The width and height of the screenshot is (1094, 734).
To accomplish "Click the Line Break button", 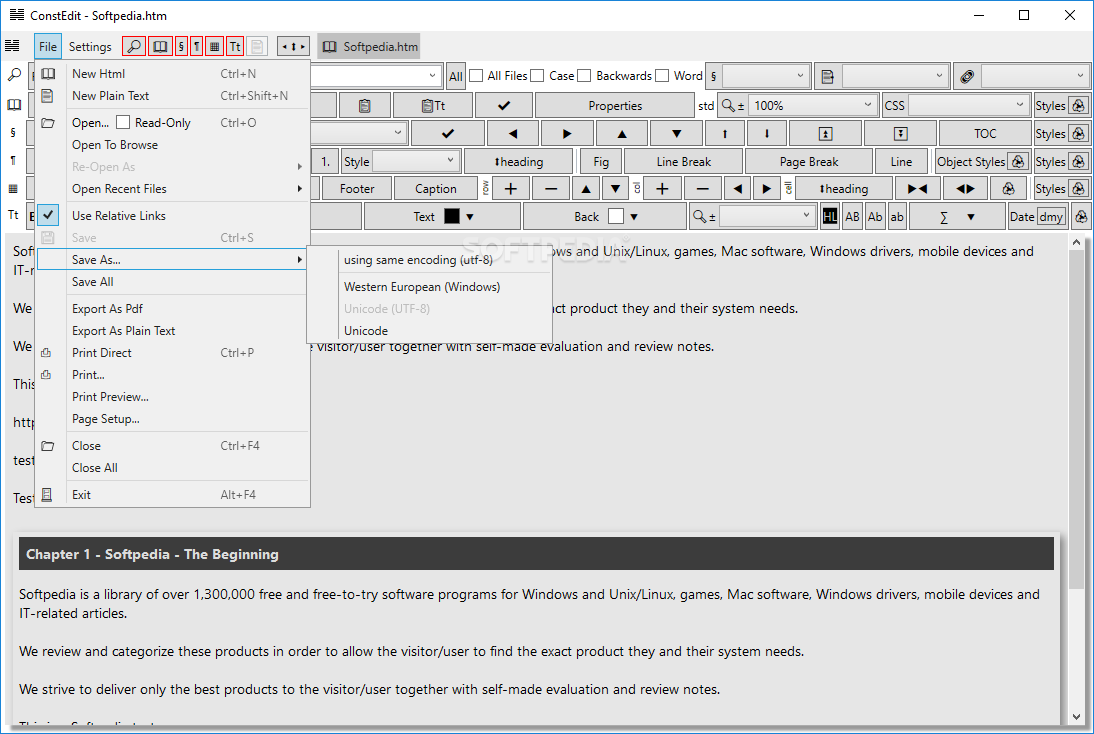I will (683, 161).
